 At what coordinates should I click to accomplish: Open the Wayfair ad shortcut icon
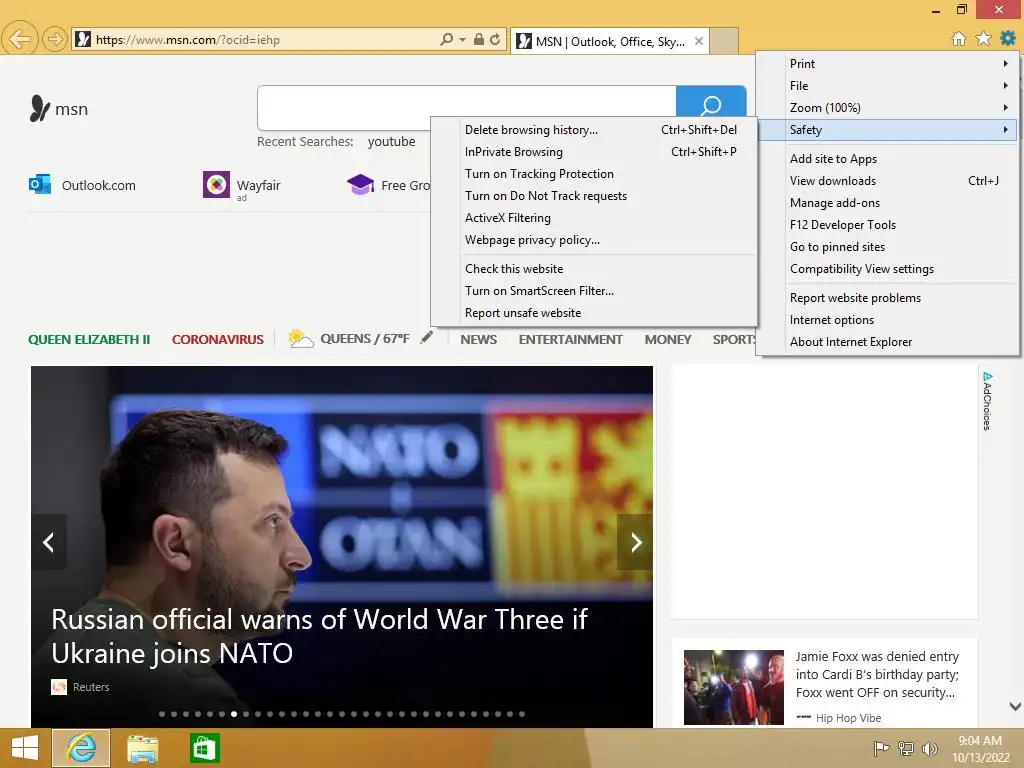(216, 185)
